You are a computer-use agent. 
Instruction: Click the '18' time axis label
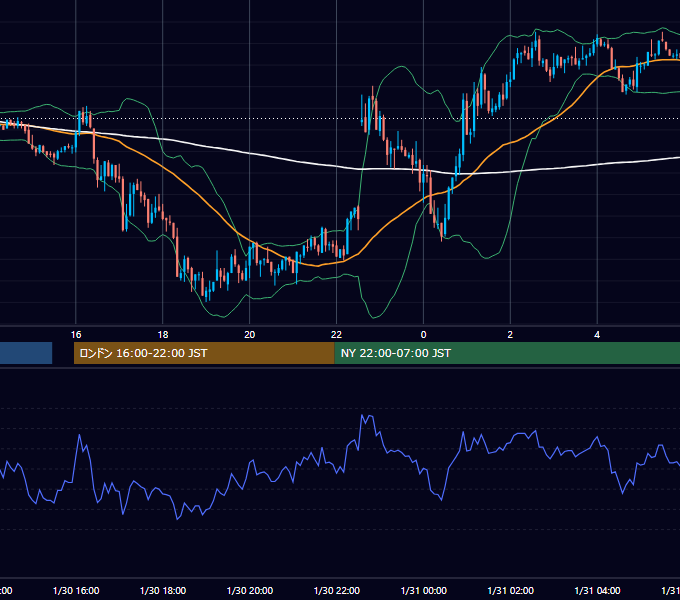pyautogui.click(x=163, y=335)
